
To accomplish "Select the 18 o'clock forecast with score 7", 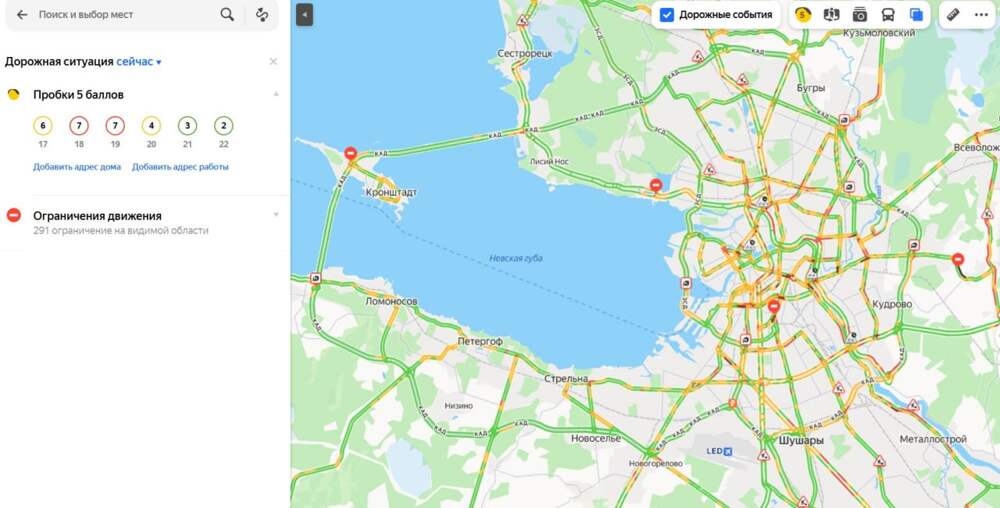I will [x=79, y=131].
